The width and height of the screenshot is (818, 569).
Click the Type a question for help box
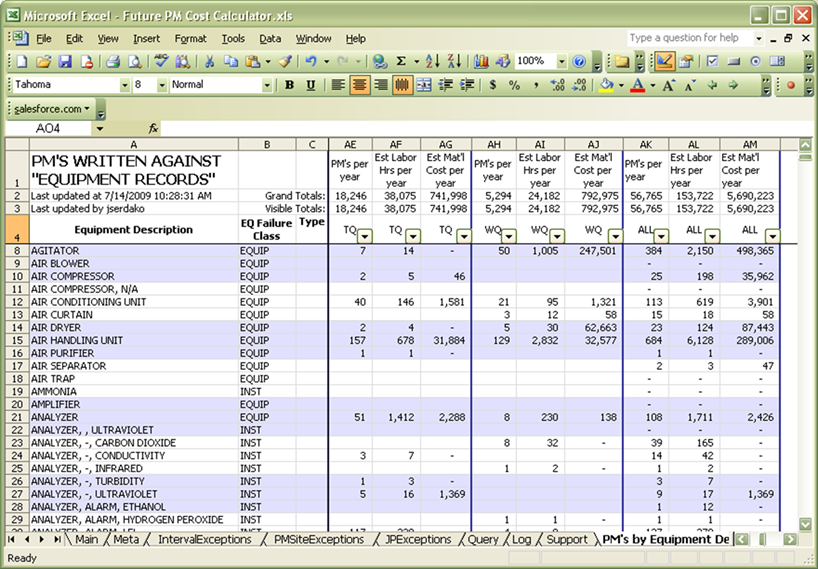click(690, 38)
